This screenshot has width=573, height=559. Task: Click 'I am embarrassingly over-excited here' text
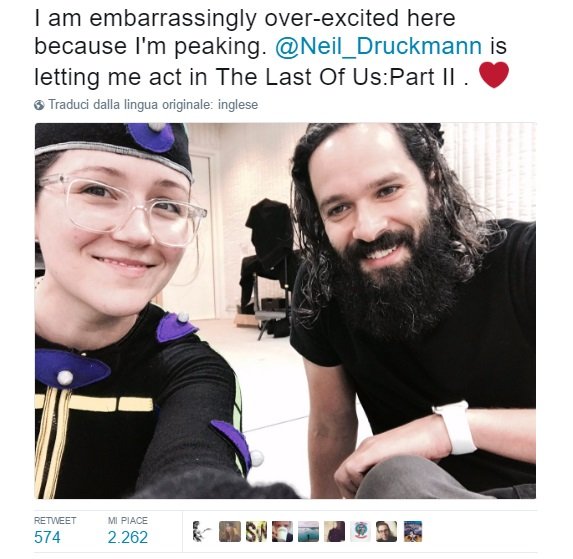pyautogui.click(x=245, y=18)
